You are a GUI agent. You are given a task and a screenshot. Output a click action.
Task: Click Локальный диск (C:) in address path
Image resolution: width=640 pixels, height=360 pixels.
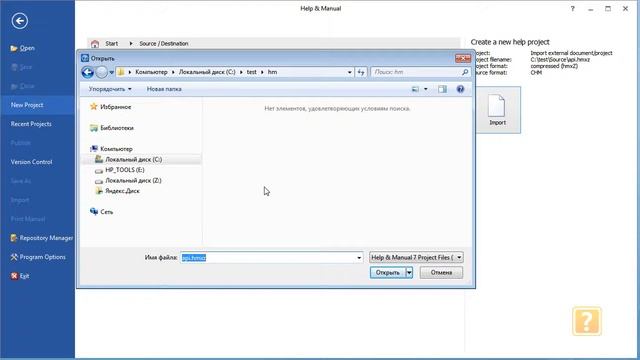point(207,72)
